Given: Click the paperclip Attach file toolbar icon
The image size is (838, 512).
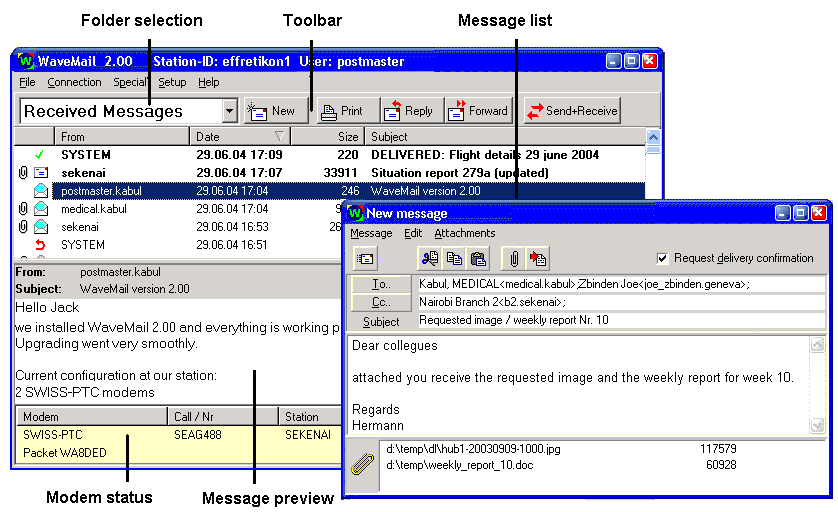Looking at the screenshot, I should (514, 259).
